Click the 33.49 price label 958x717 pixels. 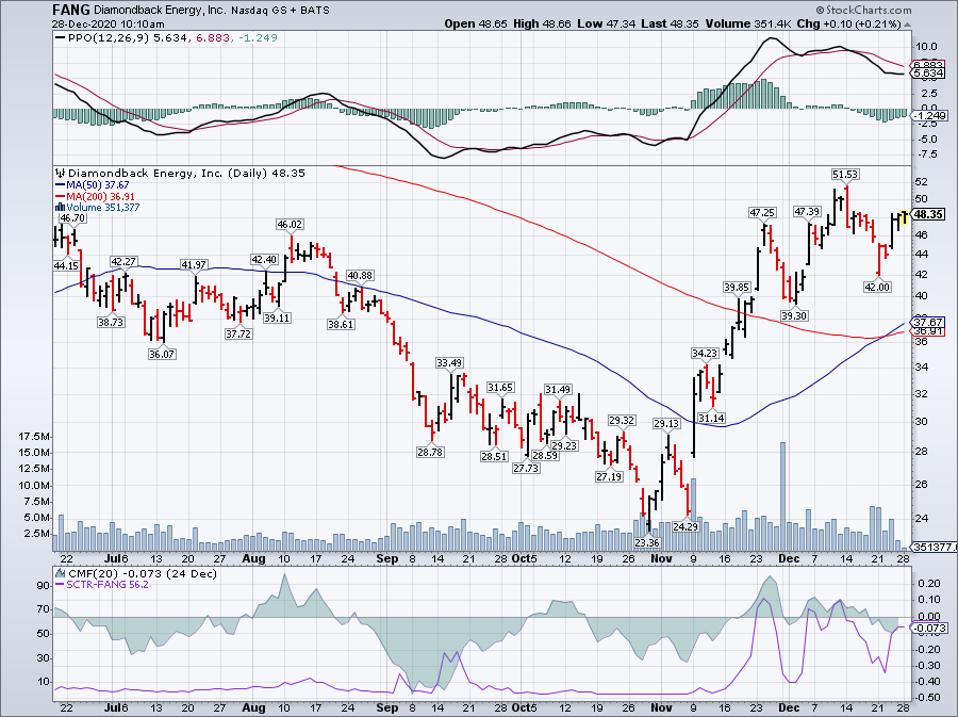(x=449, y=363)
